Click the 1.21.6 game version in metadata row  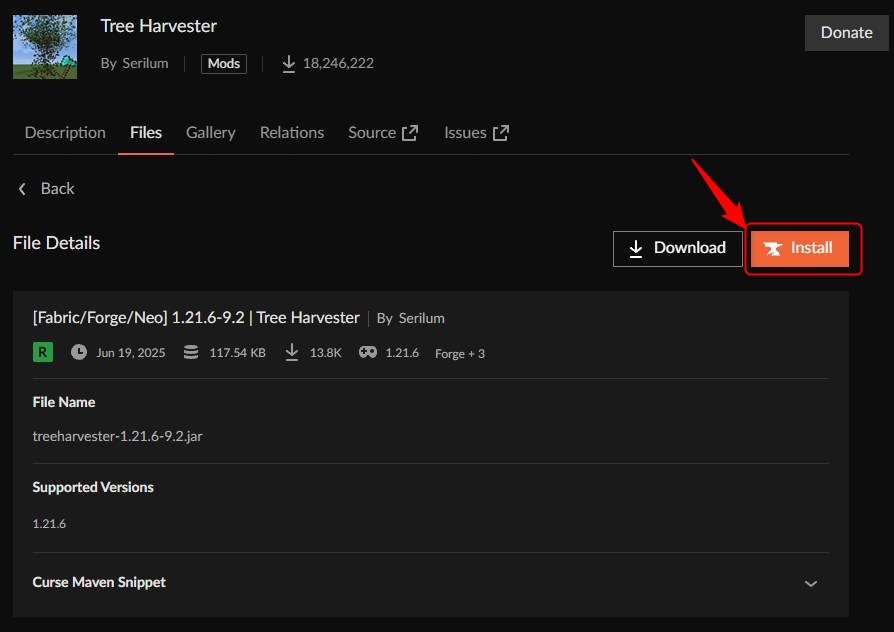pos(402,353)
